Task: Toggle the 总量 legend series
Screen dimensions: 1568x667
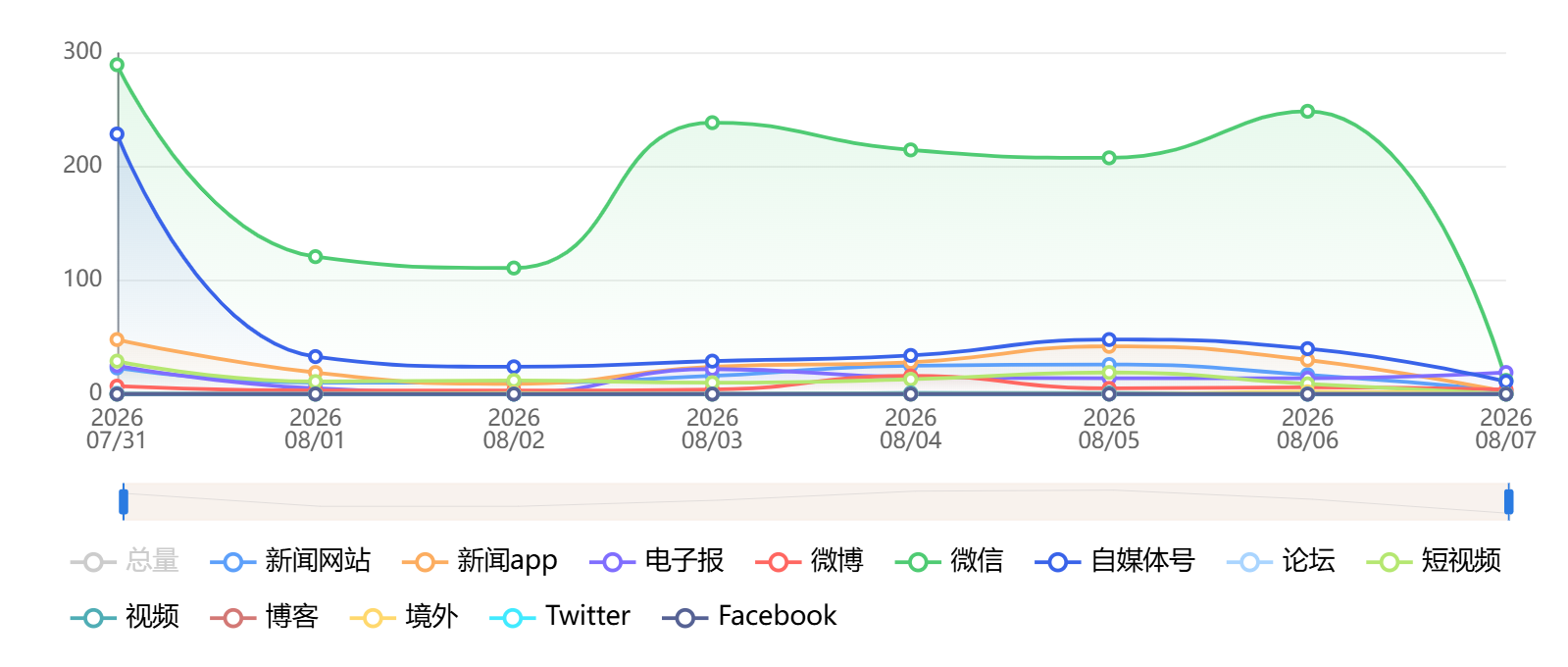Action: 125,561
